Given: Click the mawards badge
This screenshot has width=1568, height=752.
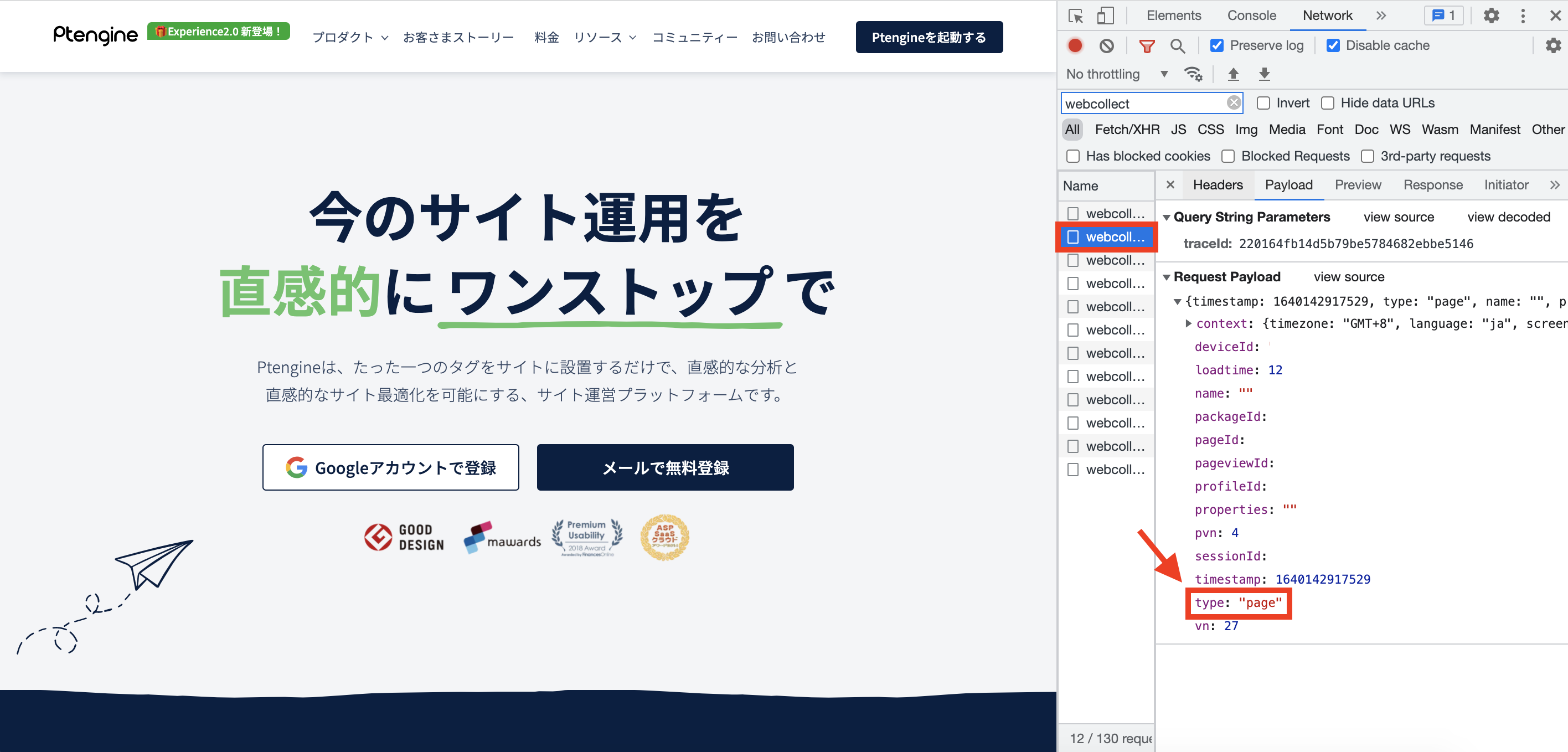Looking at the screenshot, I should click(x=502, y=537).
